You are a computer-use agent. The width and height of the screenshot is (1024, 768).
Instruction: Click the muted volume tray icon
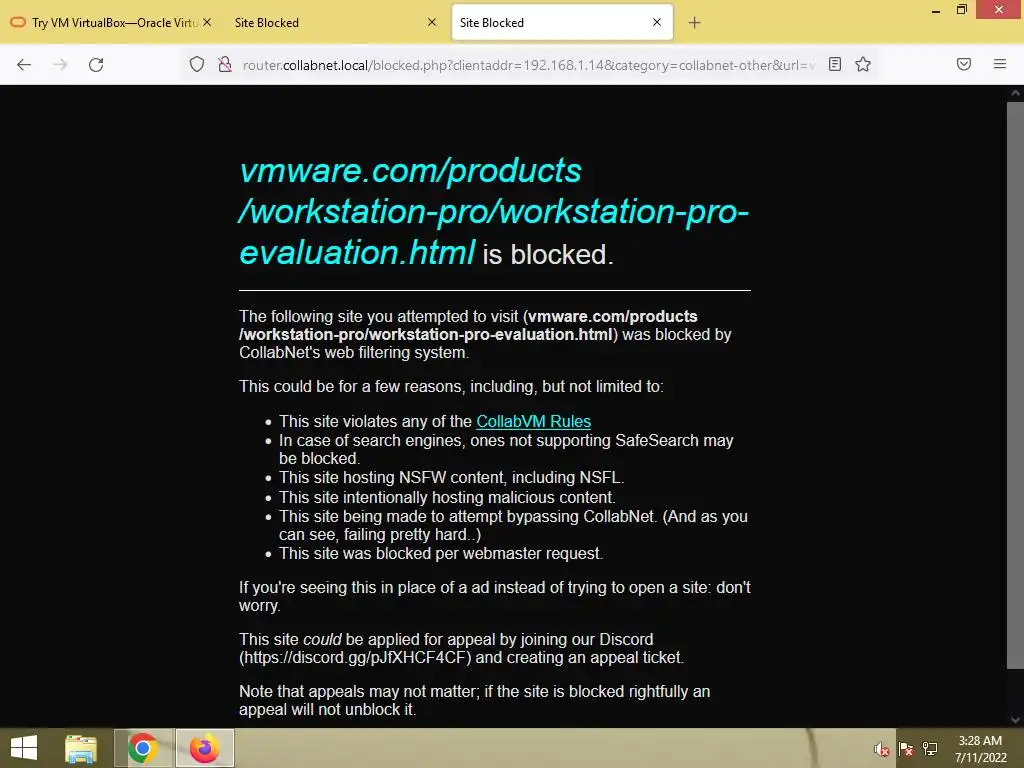pyautogui.click(x=882, y=749)
